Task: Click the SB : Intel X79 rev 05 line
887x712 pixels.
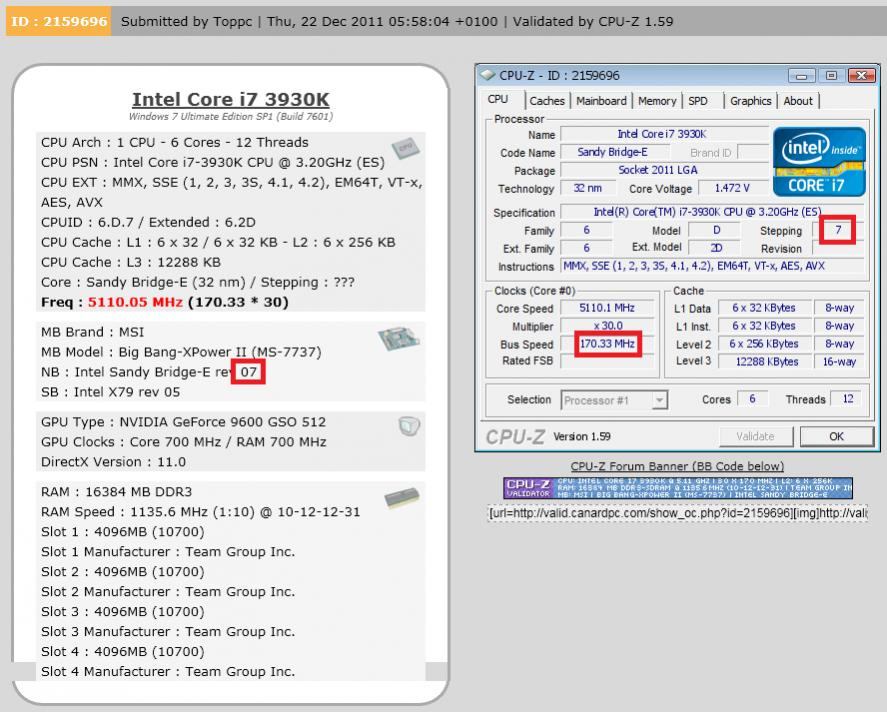Action: coord(110,392)
